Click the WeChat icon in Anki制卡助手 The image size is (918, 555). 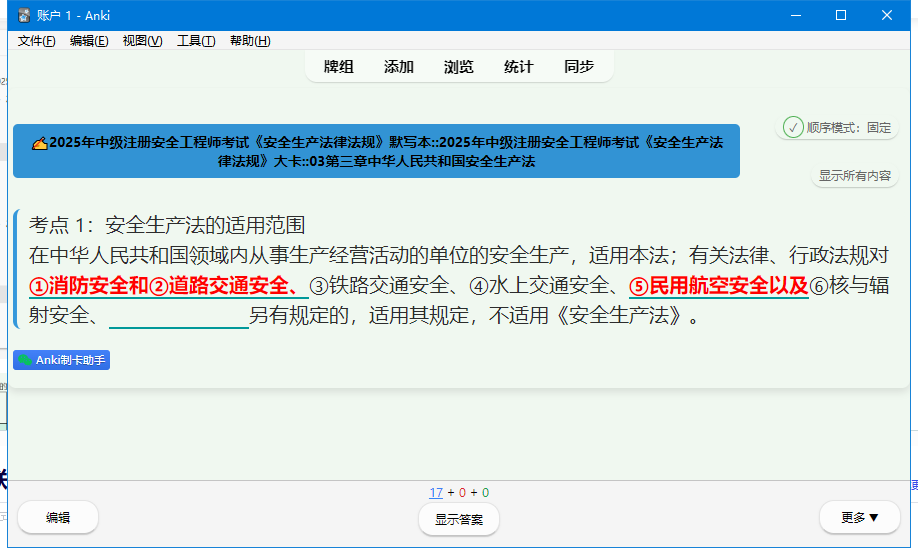coord(25,360)
